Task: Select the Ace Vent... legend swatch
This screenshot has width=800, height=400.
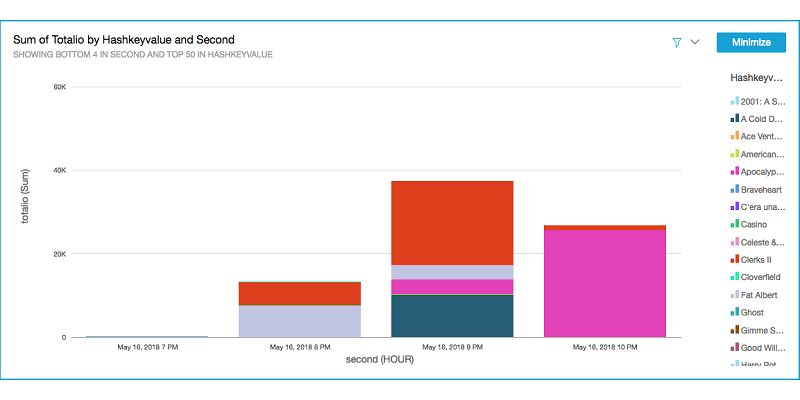Action: 735,136
